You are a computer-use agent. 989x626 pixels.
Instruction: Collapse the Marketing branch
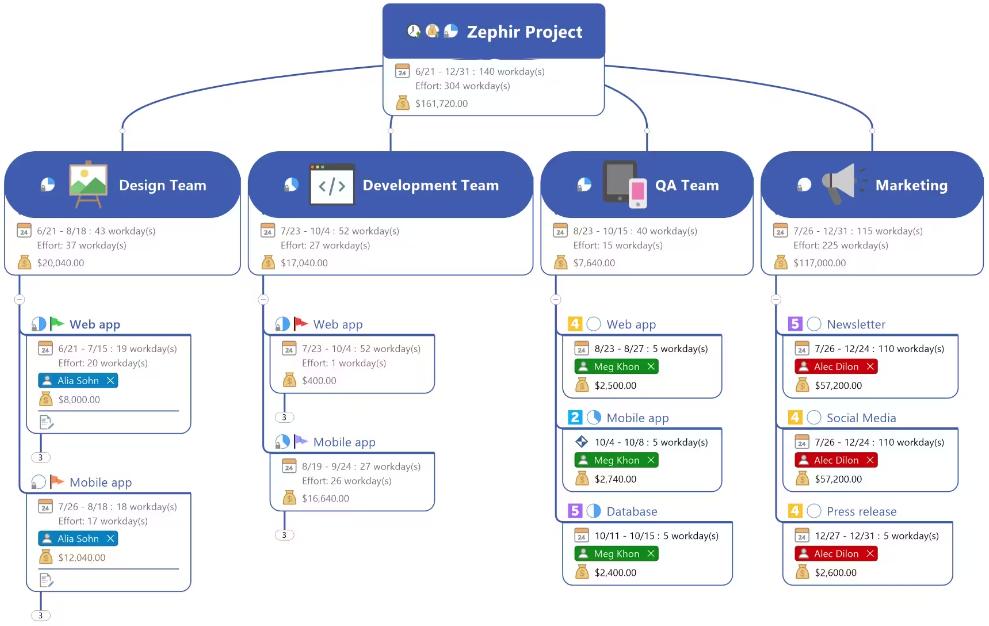pos(776,299)
